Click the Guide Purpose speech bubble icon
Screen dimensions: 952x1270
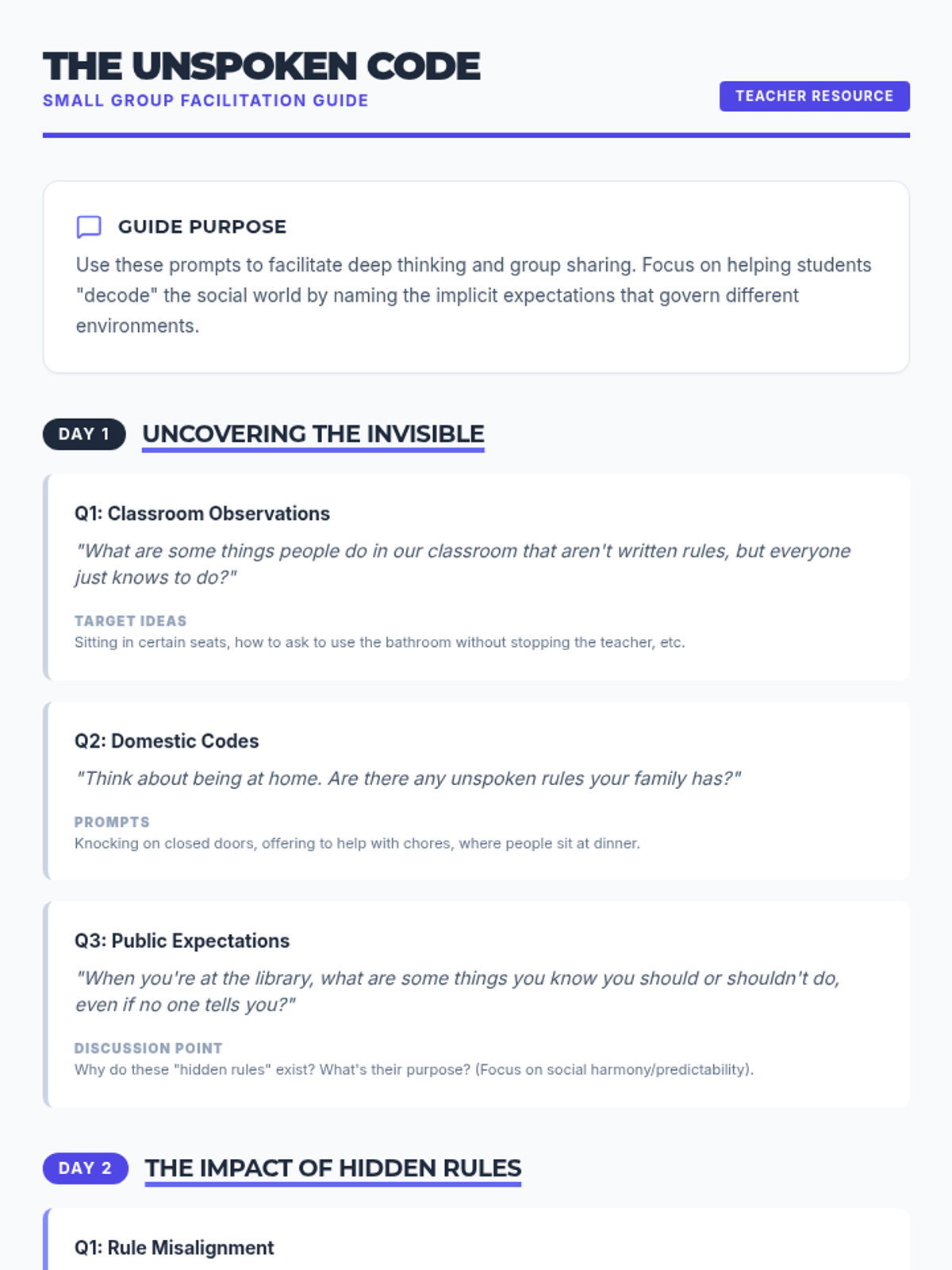pyautogui.click(x=89, y=227)
